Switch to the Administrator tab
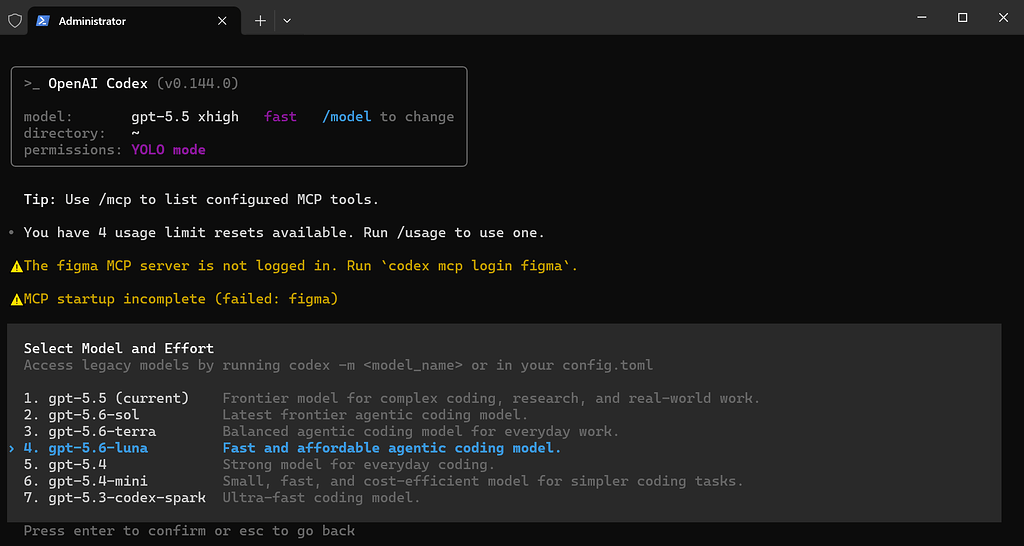Image resolution: width=1024 pixels, height=546 pixels. 133,21
